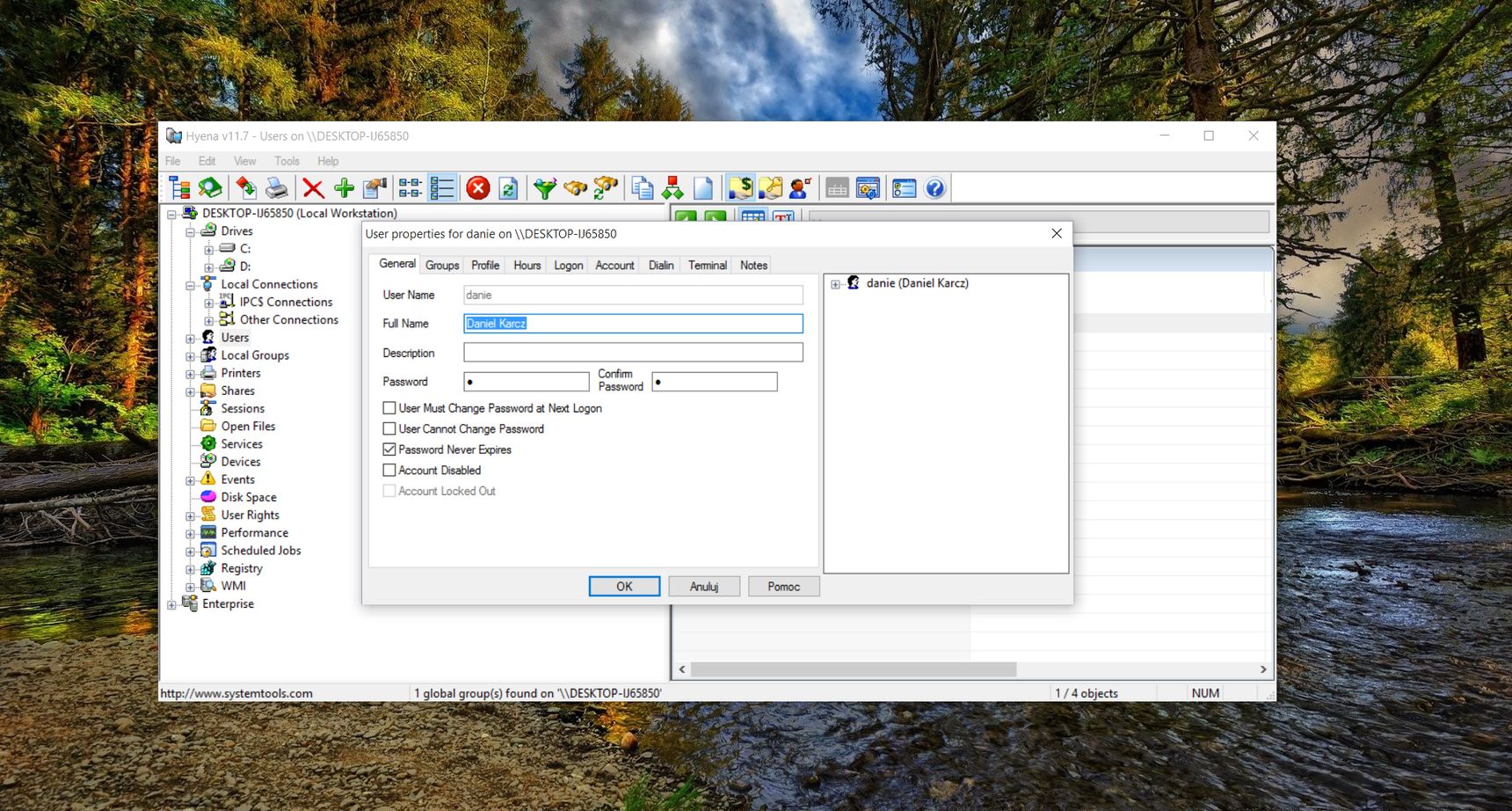Open the Logon tab

569,265
